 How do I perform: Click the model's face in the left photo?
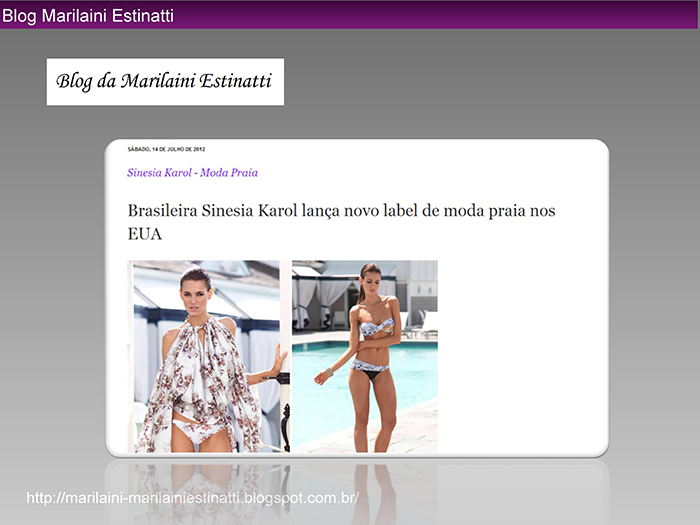196,296
